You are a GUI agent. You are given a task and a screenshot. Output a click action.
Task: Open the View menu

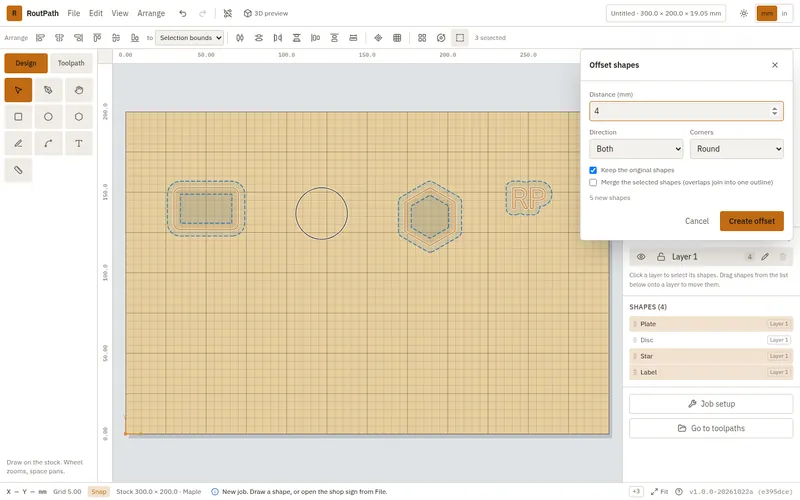pyautogui.click(x=120, y=13)
